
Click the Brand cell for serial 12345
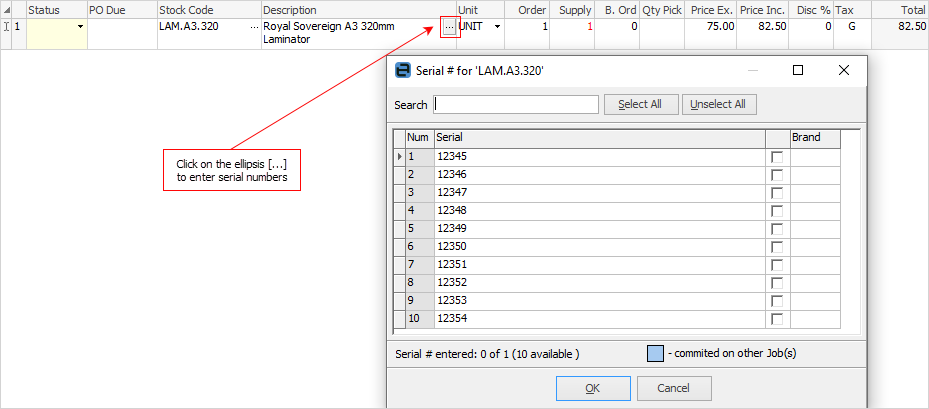pyautogui.click(x=815, y=158)
